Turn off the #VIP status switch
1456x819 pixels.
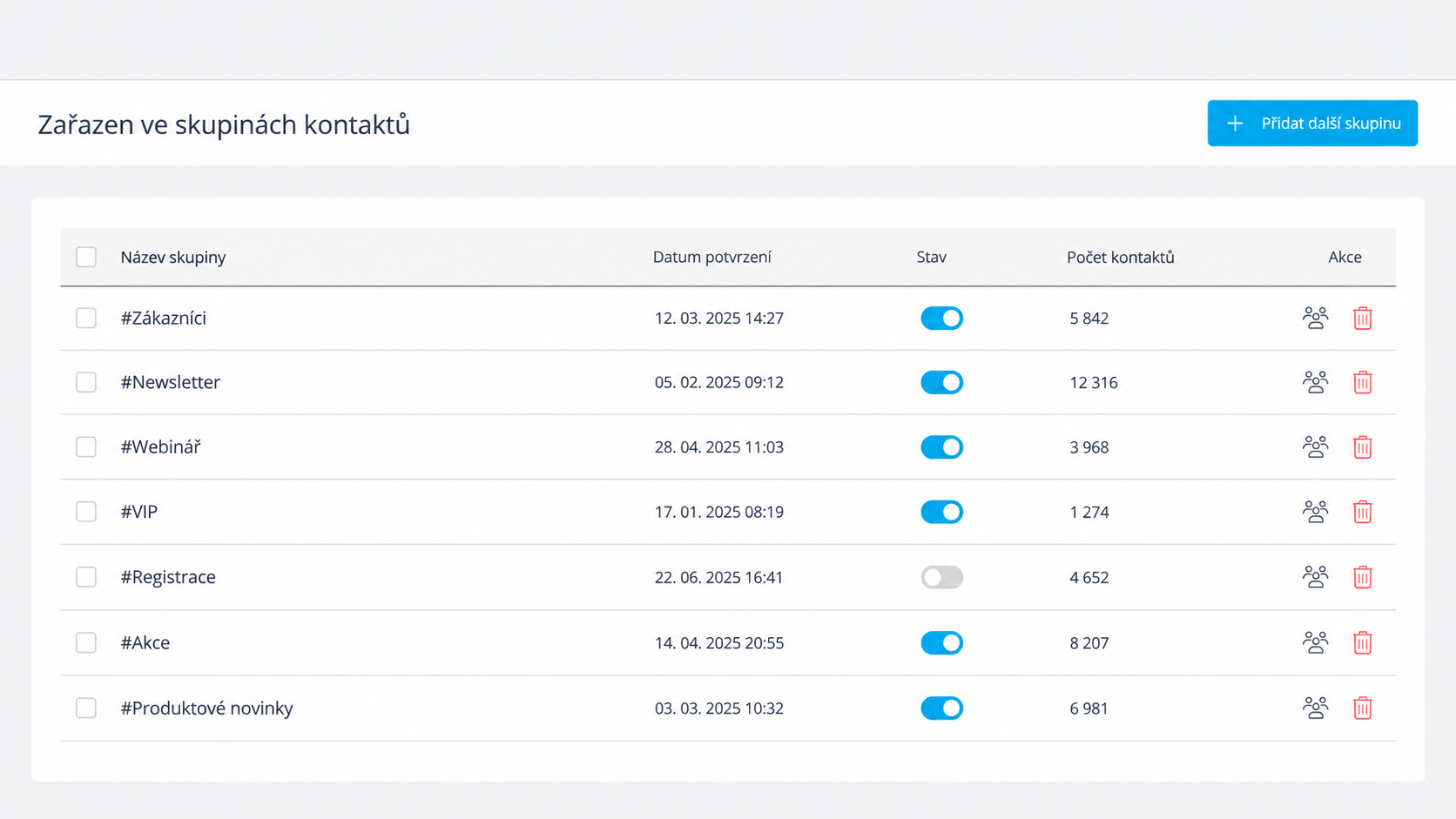coord(941,511)
